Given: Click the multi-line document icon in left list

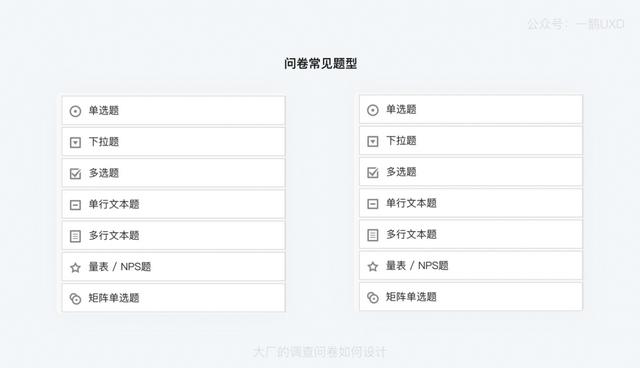Looking at the screenshot, I should [75, 236].
